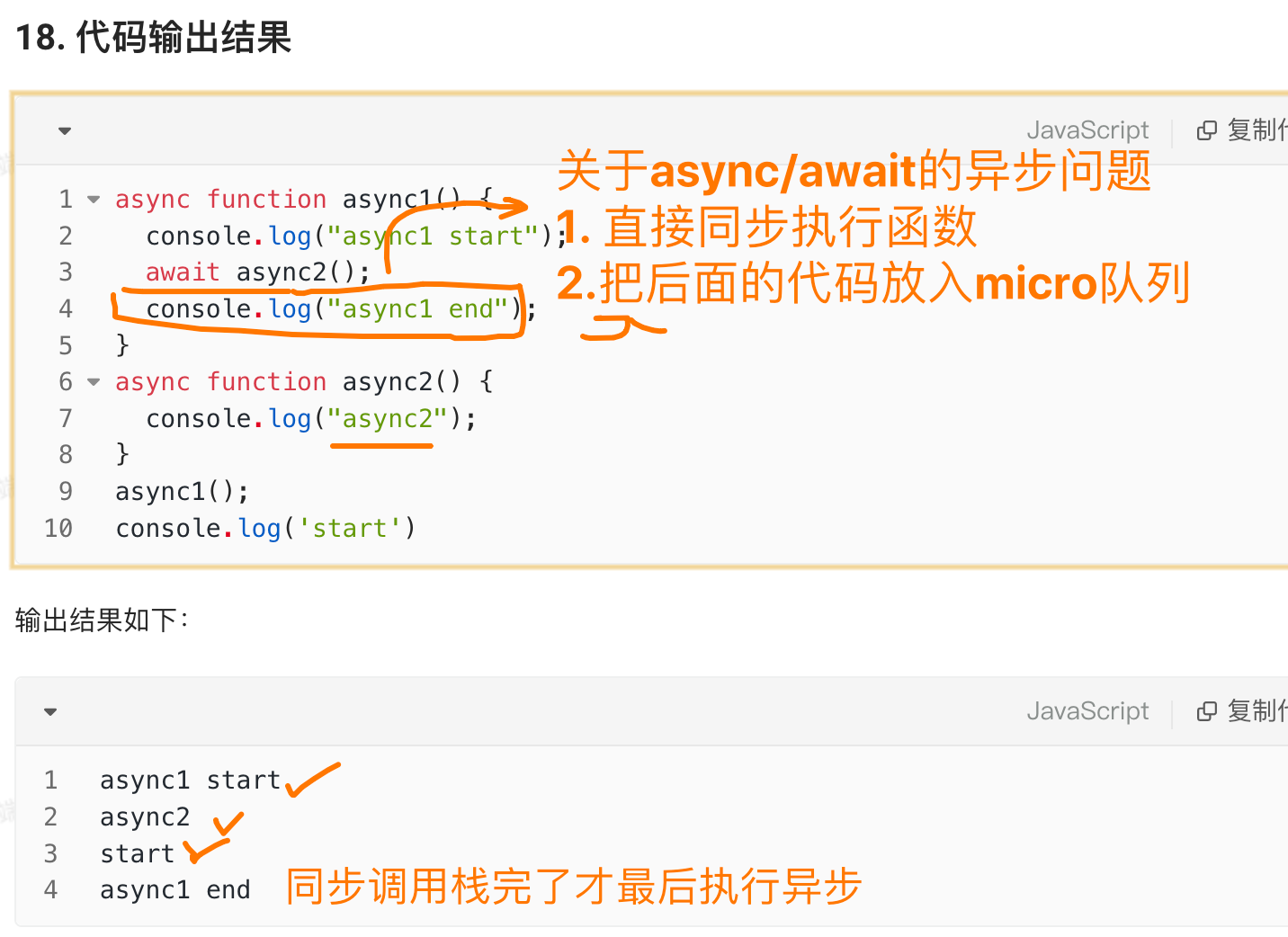Click the 复制 label in the output block

(1256, 712)
